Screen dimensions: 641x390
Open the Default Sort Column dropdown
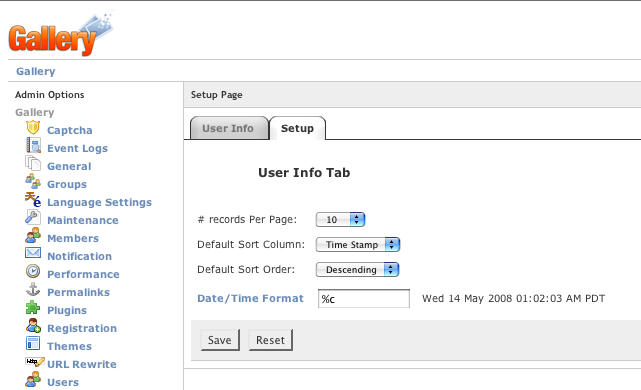coord(358,244)
